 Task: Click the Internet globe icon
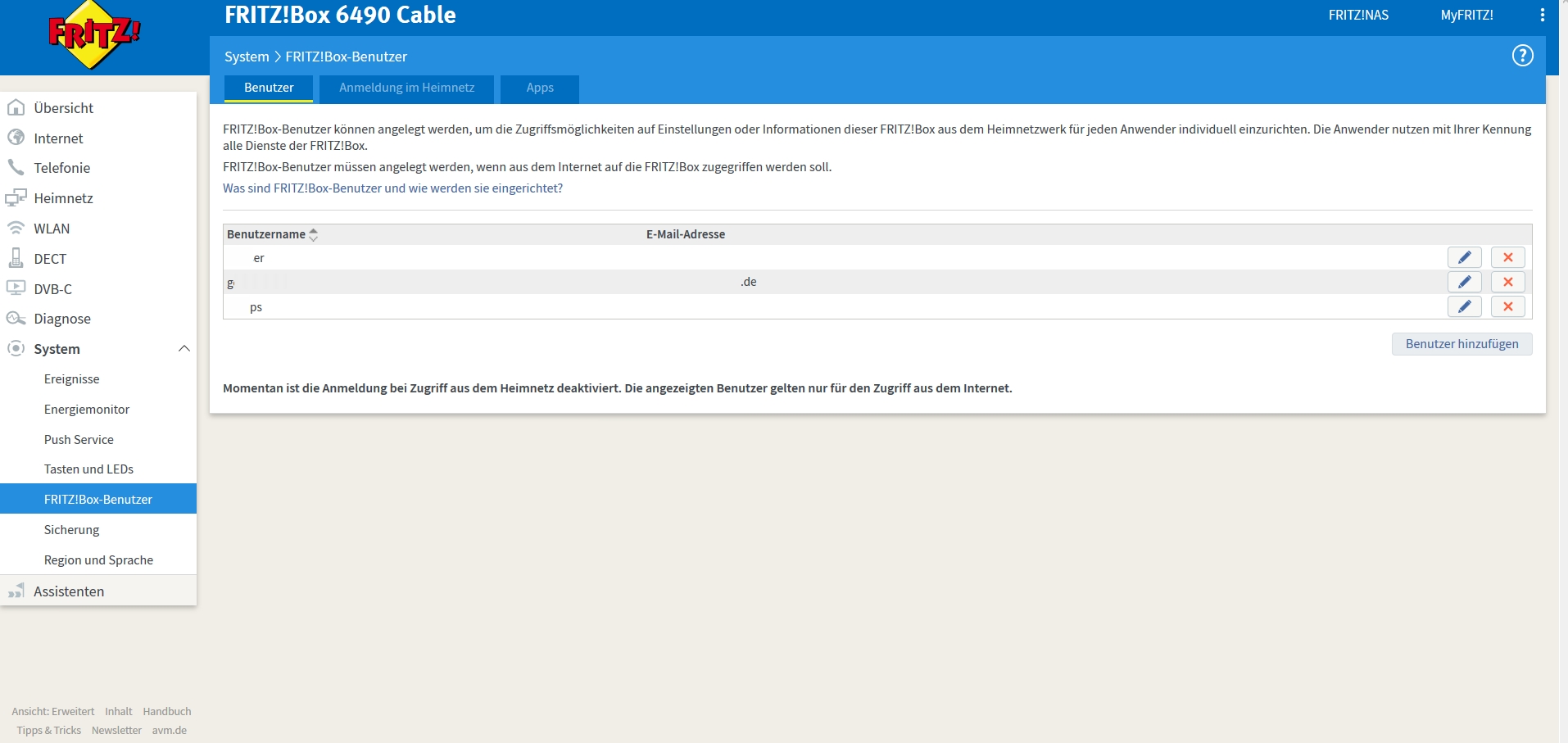tap(16, 138)
